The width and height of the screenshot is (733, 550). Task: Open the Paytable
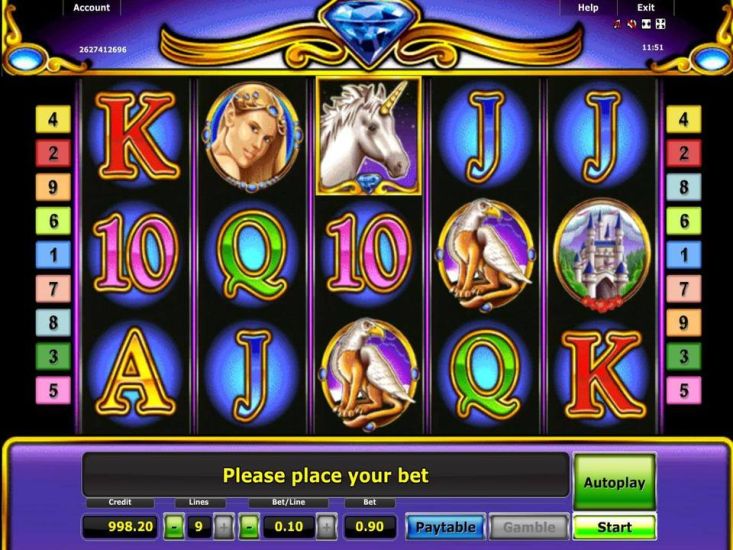point(446,527)
